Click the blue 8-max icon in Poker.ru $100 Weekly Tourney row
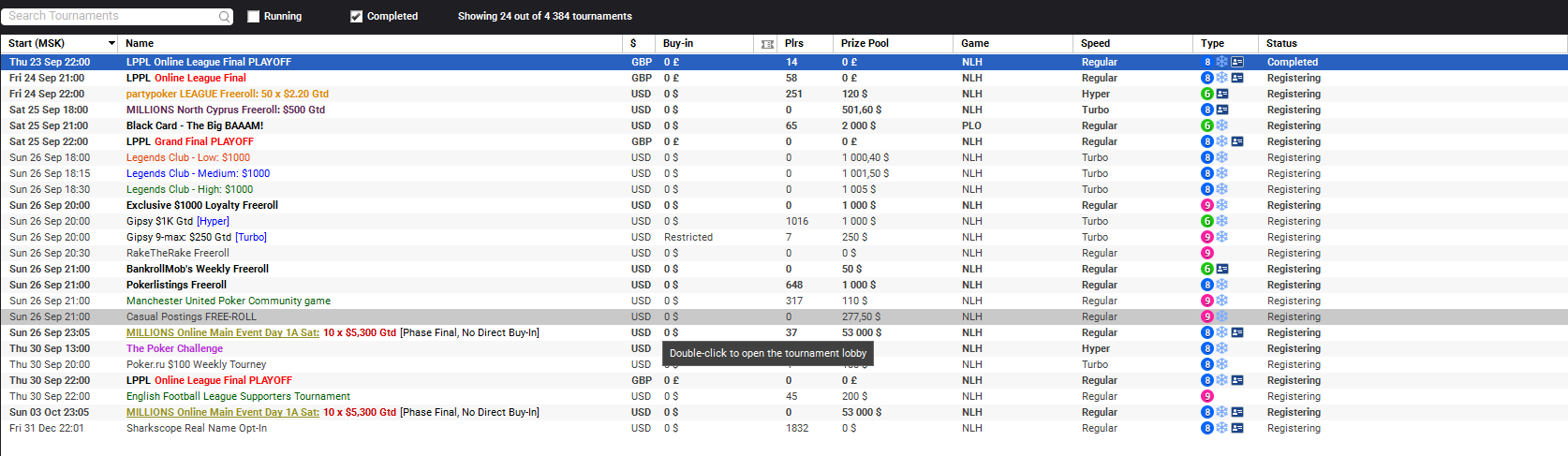Image resolution: width=1568 pixels, height=456 pixels. 1207,364
